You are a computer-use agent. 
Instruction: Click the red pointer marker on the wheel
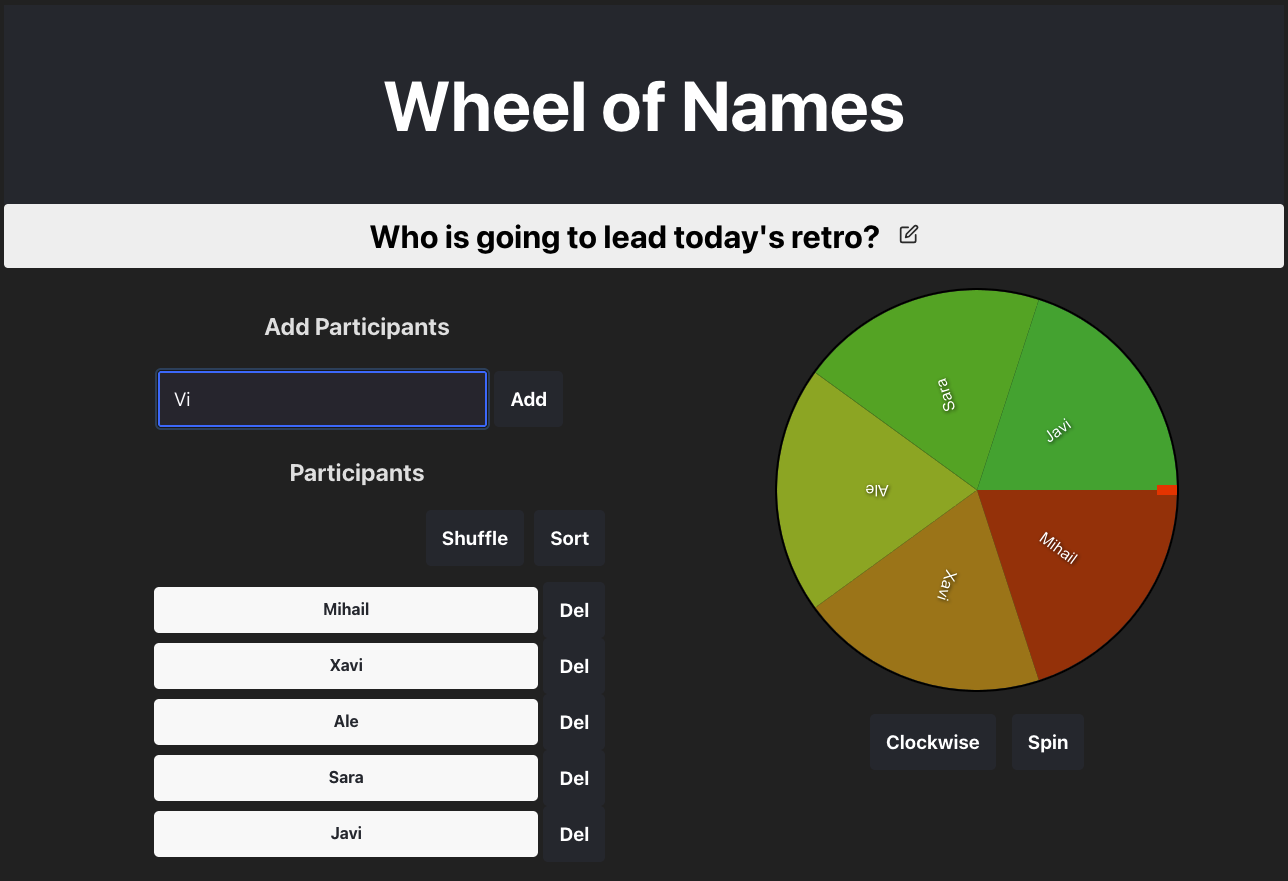click(x=1167, y=490)
